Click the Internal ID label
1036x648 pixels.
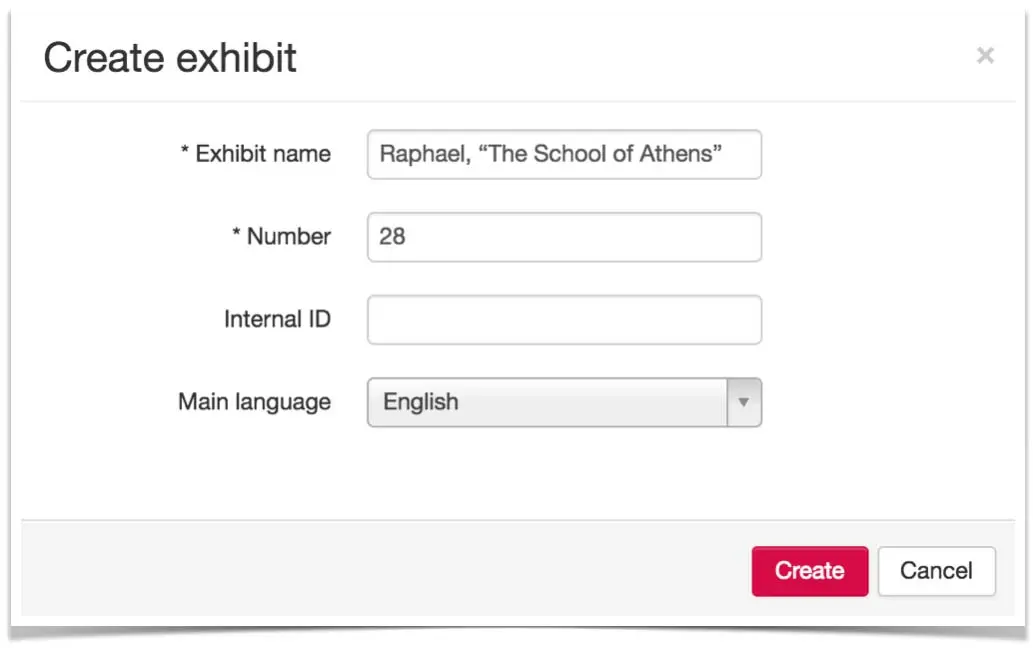tap(277, 320)
